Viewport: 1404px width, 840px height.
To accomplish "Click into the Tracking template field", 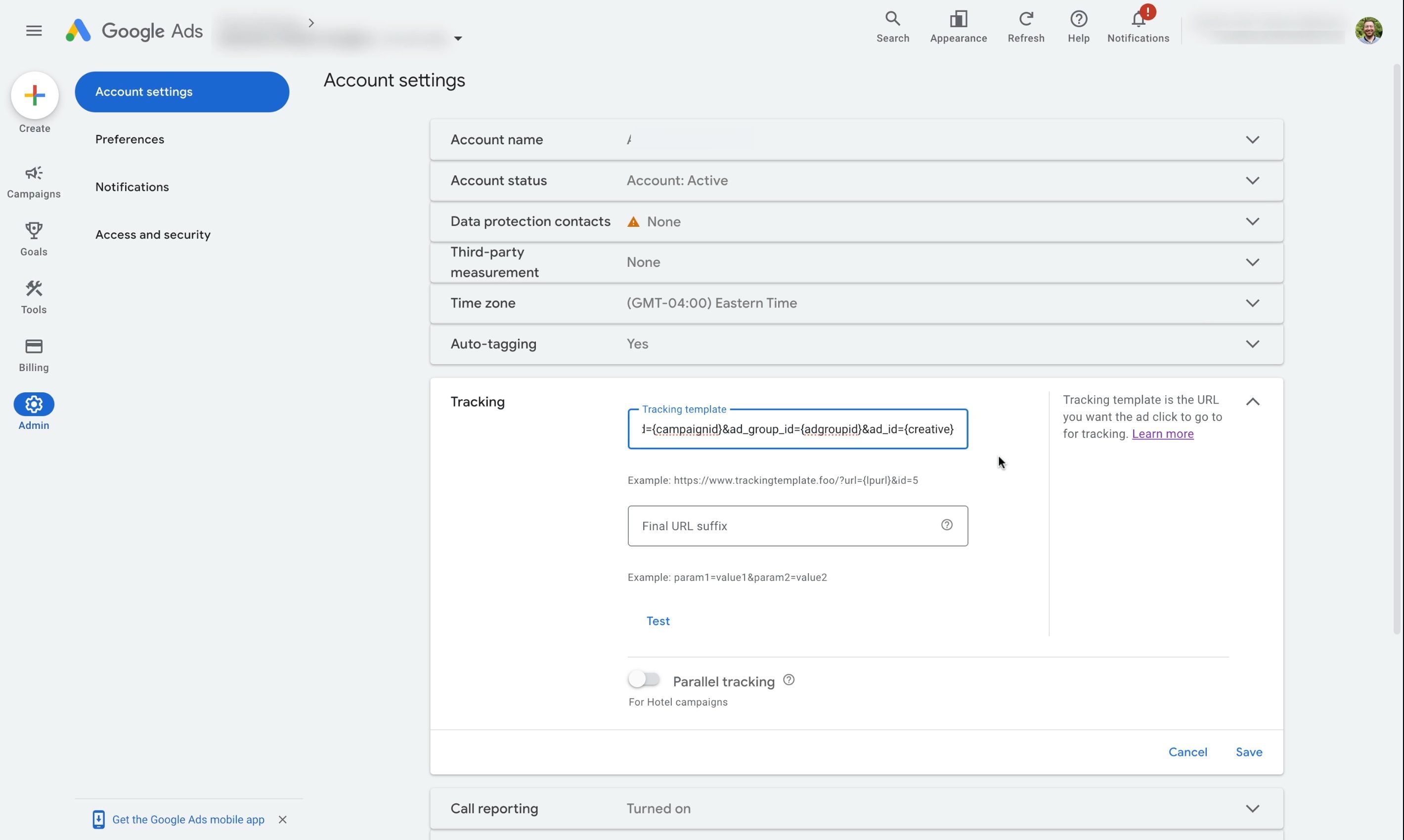I will [797, 429].
